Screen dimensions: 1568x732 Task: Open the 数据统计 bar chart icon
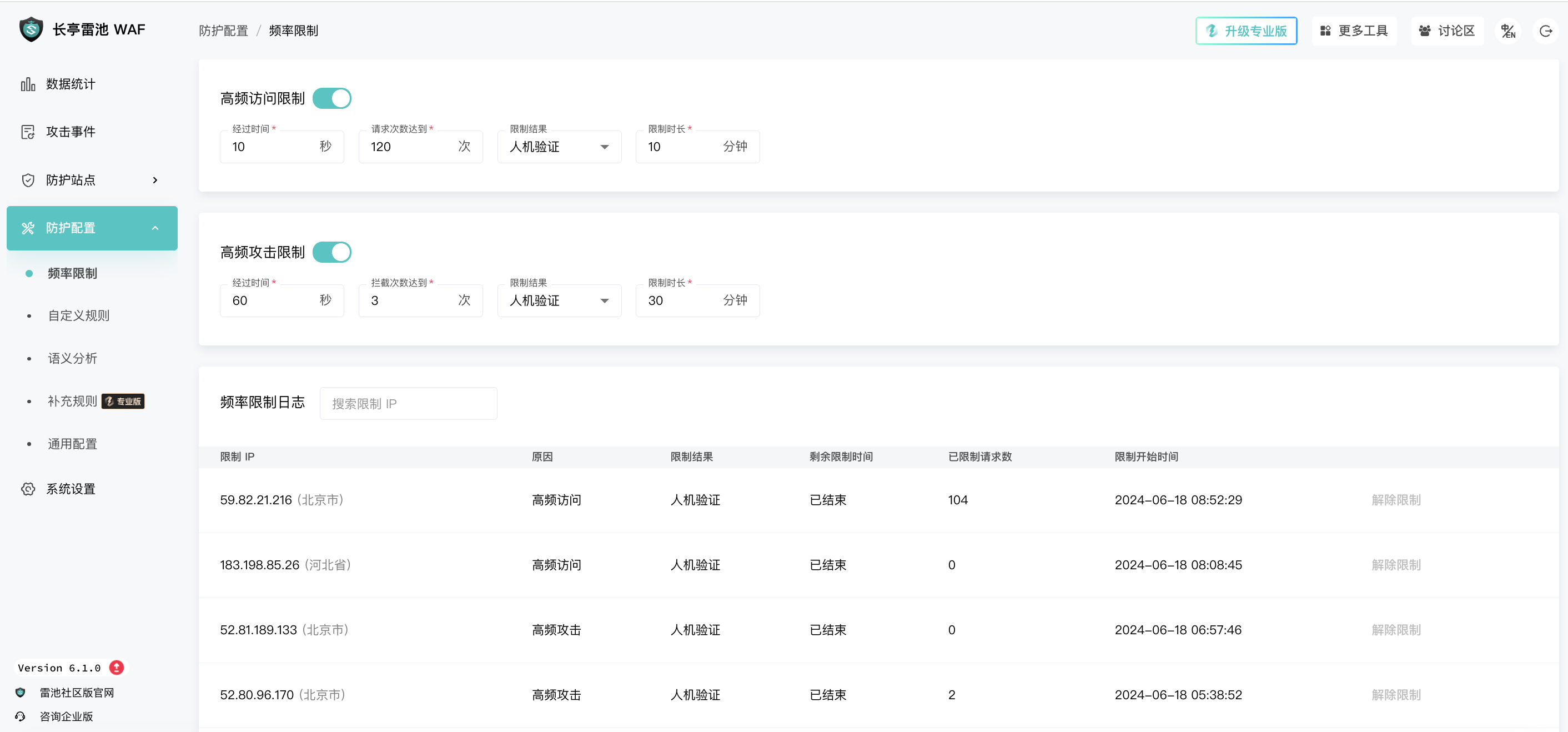(28, 84)
